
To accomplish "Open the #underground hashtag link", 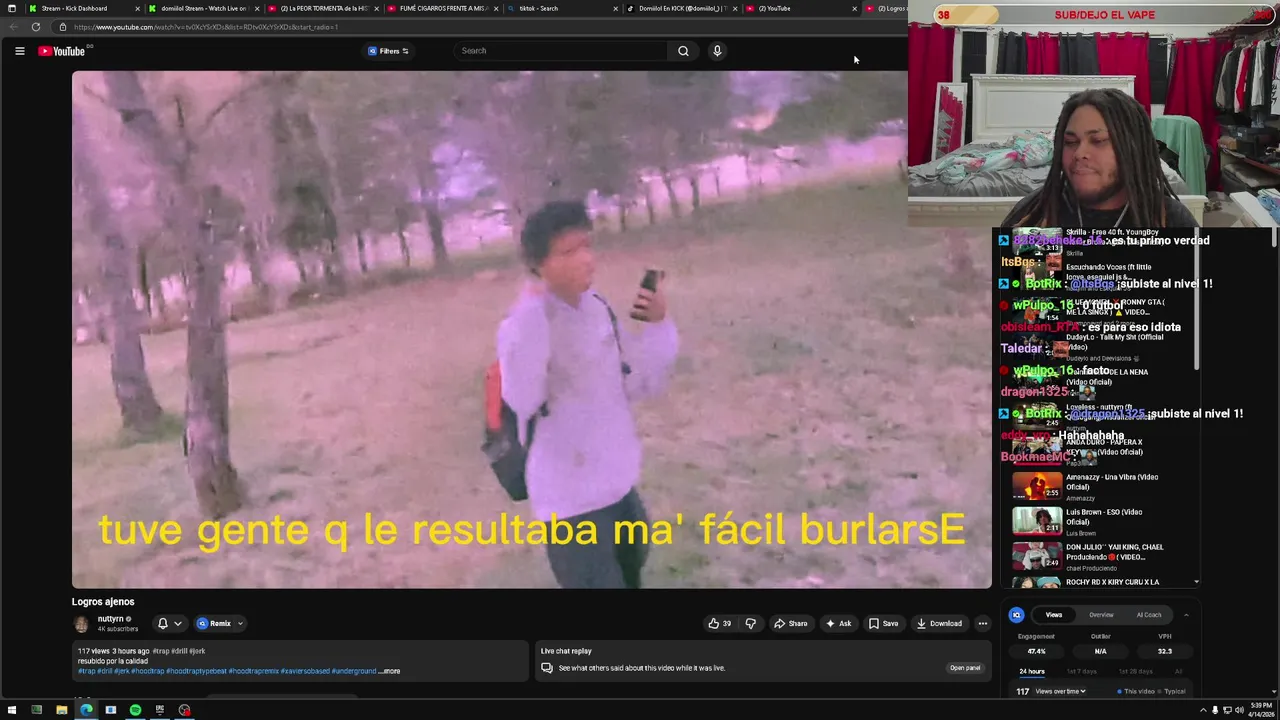I will [x=354, y=671].
